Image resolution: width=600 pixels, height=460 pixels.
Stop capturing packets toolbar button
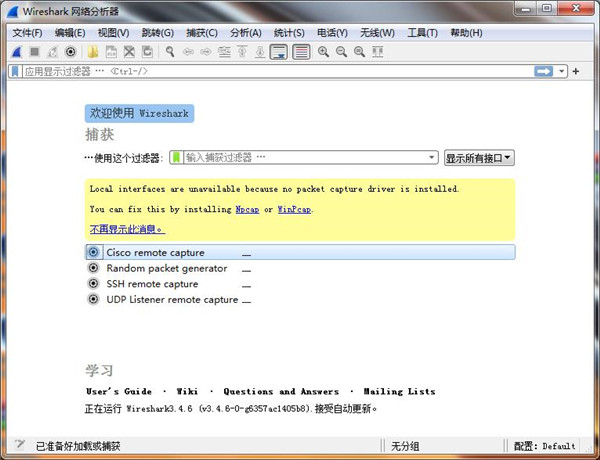(35, 52)
